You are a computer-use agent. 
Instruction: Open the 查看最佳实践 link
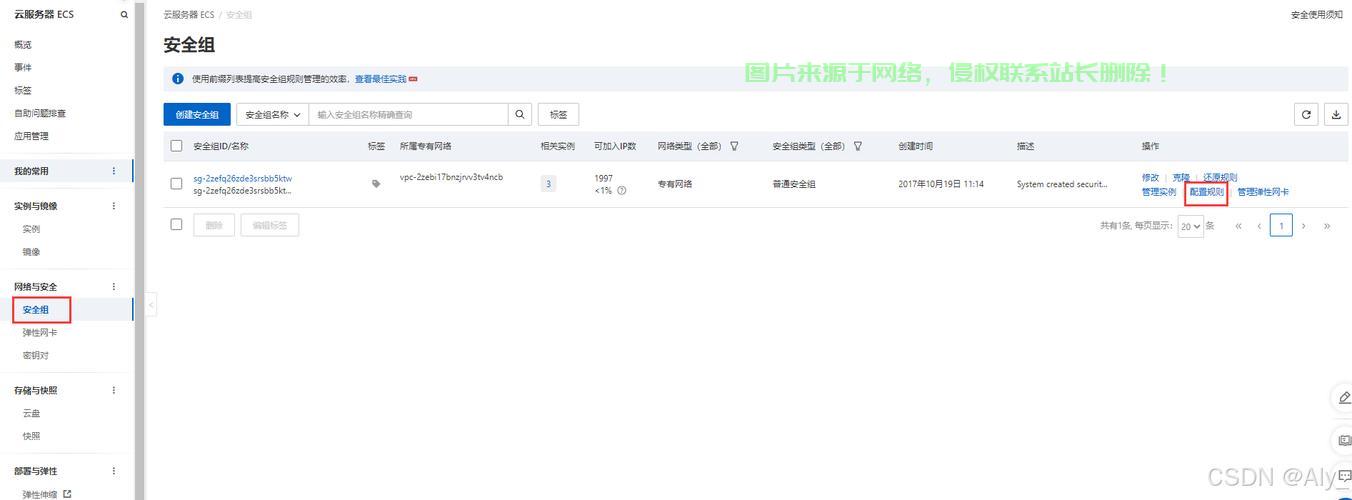[380, 79]
